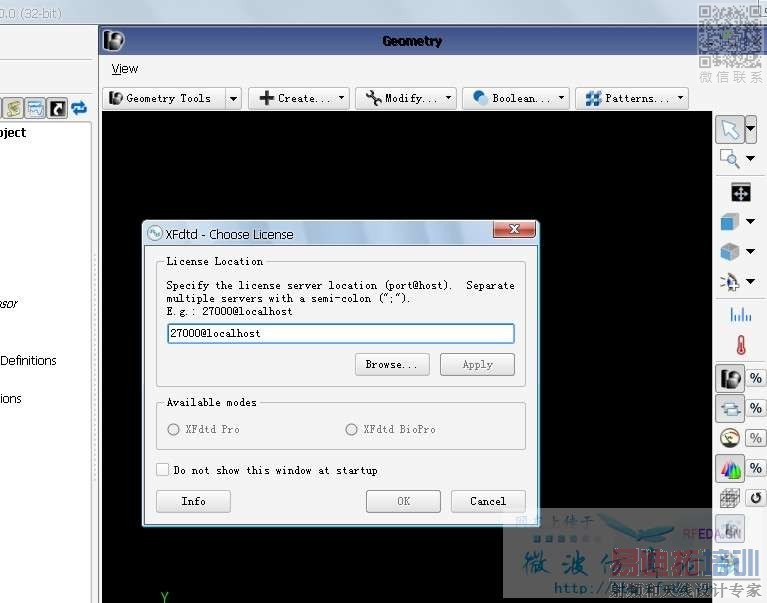The width and height of the screenshot is (767, 603).
Task: Click Cancel in Choose License dialog
Action: (x=488, y=501)
